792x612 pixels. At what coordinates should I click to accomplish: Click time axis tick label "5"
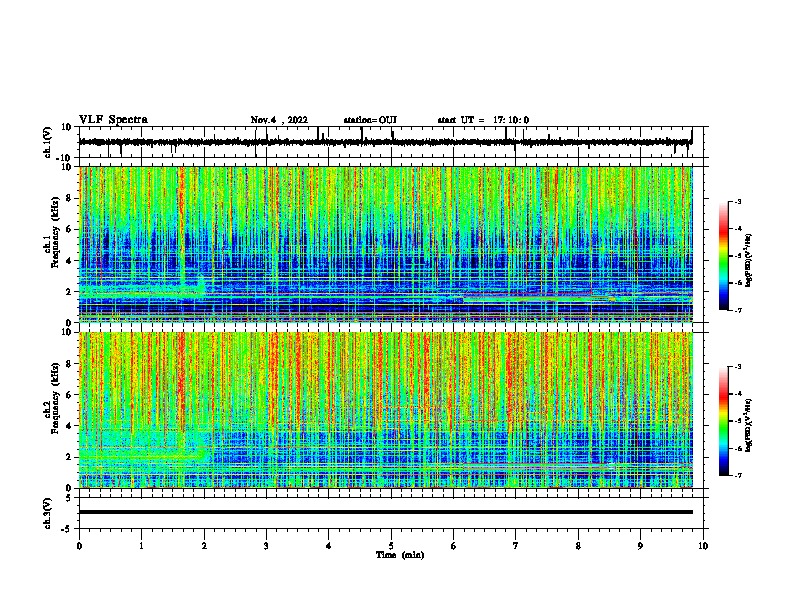tap(391, 546)
